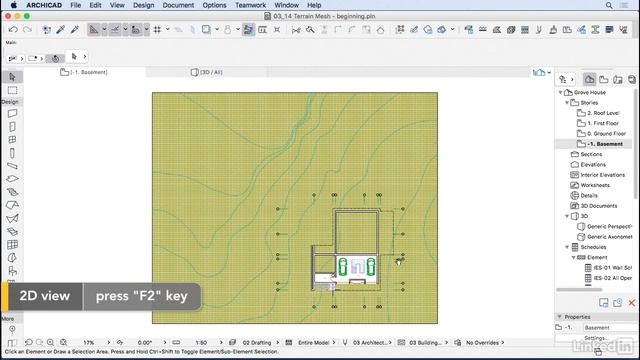Collapse the Stories folder
The height and width of the screenshot is (360, 640).
pyautogui.click(x=567, y=103)
